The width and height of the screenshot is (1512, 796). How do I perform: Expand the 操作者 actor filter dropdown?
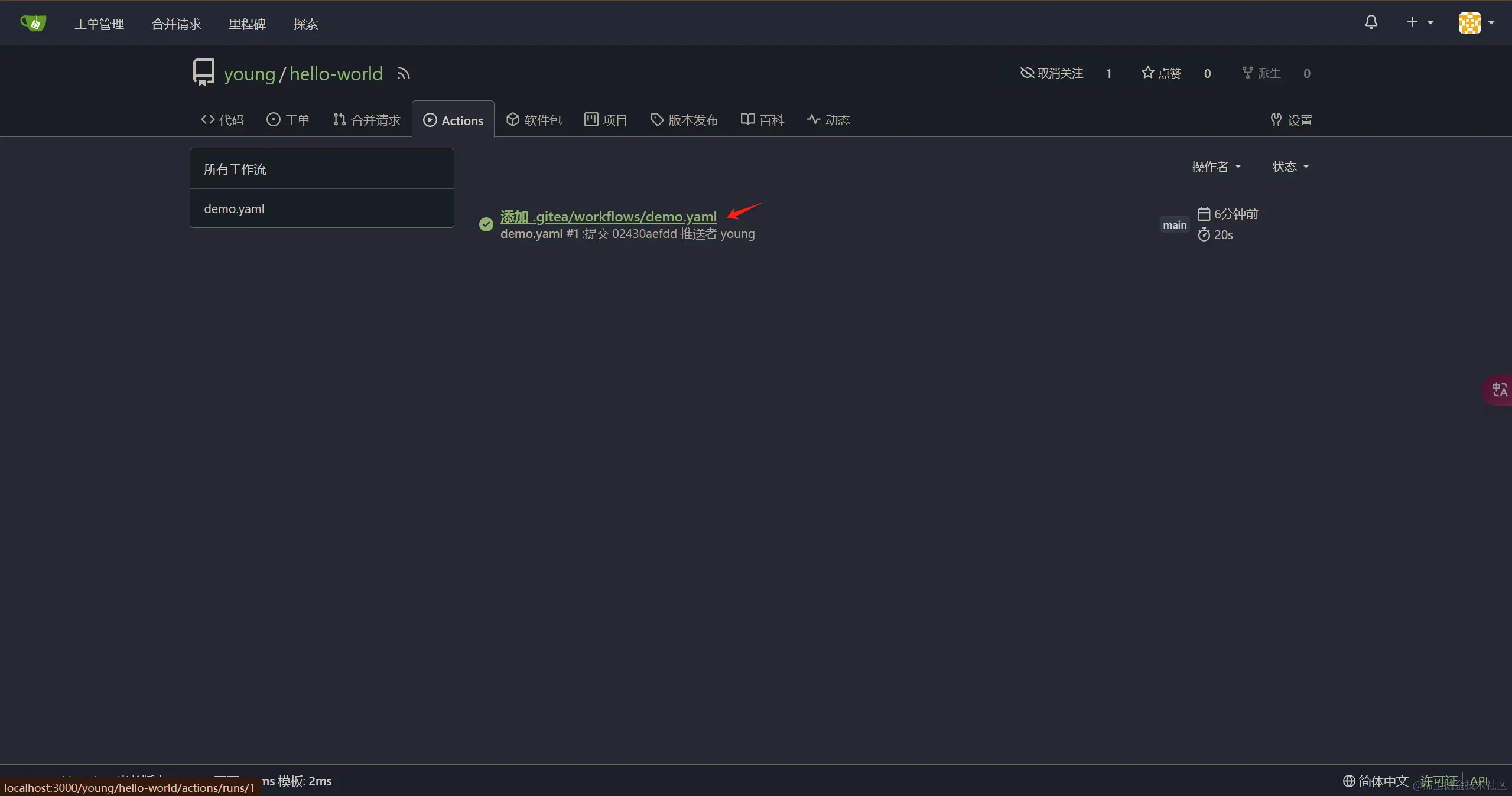tap(1216, 167)
